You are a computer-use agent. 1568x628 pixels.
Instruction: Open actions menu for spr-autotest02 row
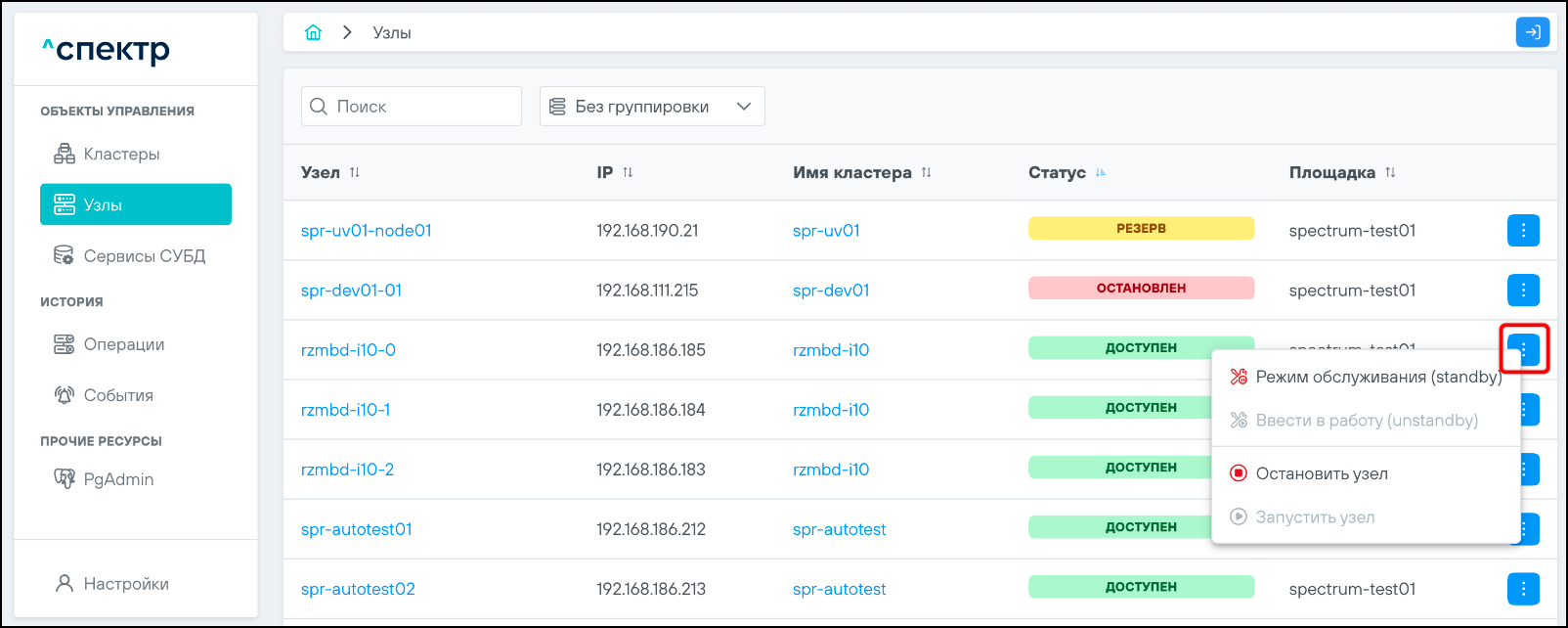tap(1523, 589)
